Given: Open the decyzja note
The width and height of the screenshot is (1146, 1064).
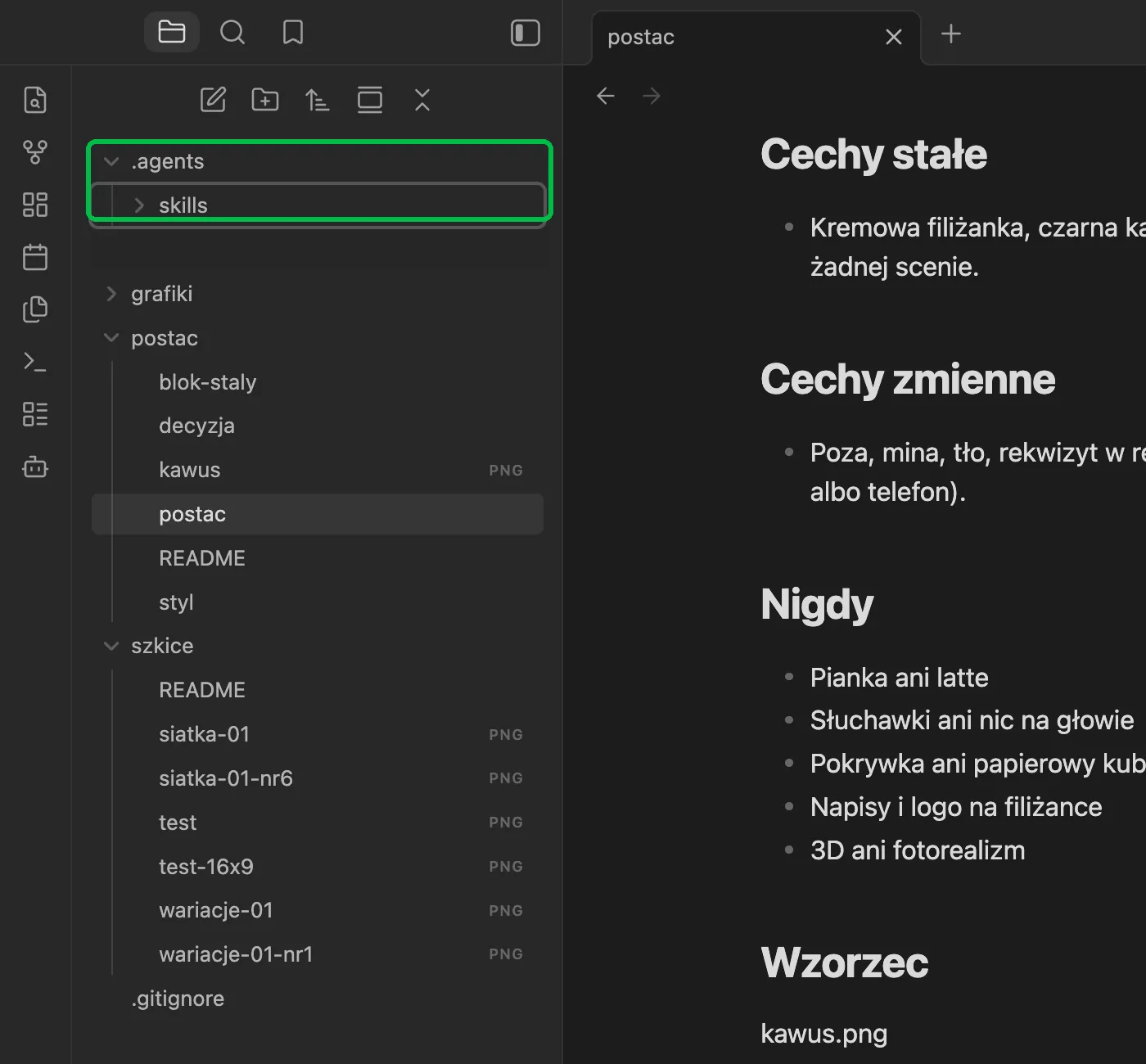Looking at the screenshot, I should click(x=317, y=426).
